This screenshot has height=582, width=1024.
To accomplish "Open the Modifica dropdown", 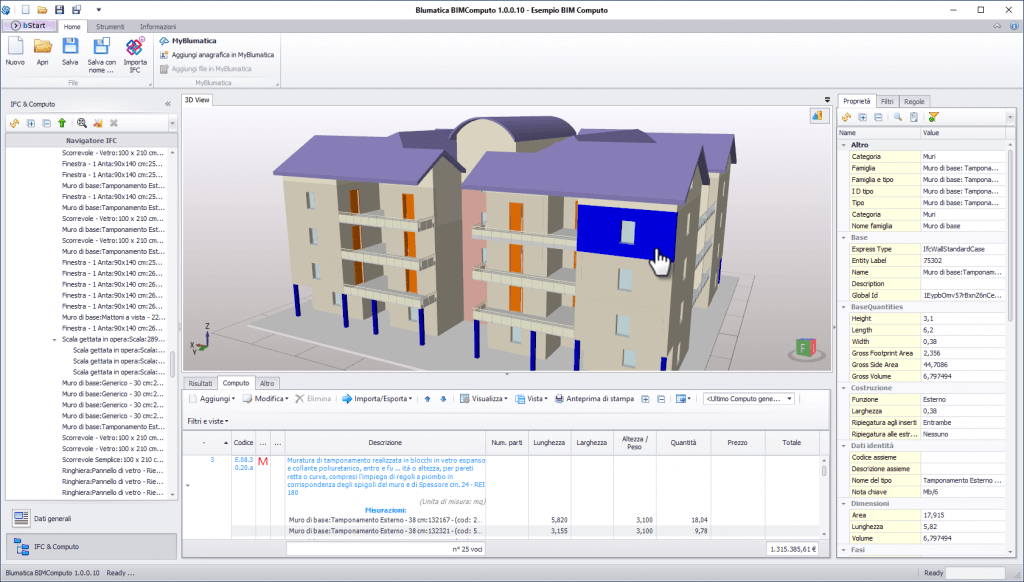I will tap(266, 399).
